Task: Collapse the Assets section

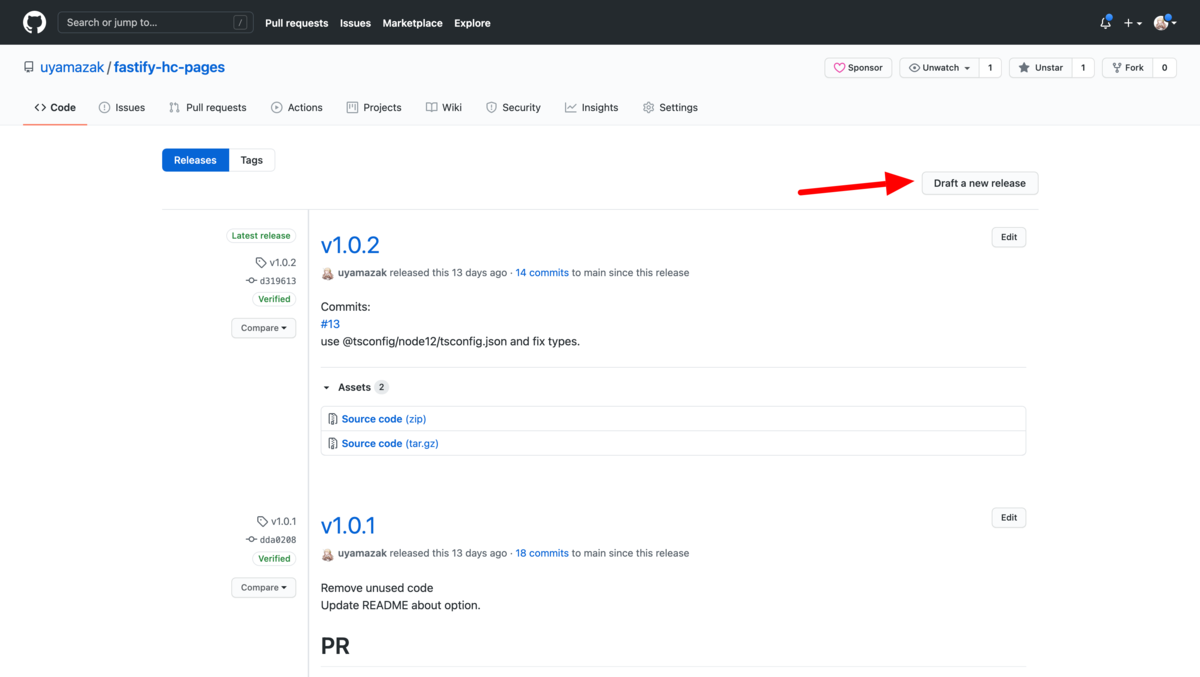Action: point(354,387)
